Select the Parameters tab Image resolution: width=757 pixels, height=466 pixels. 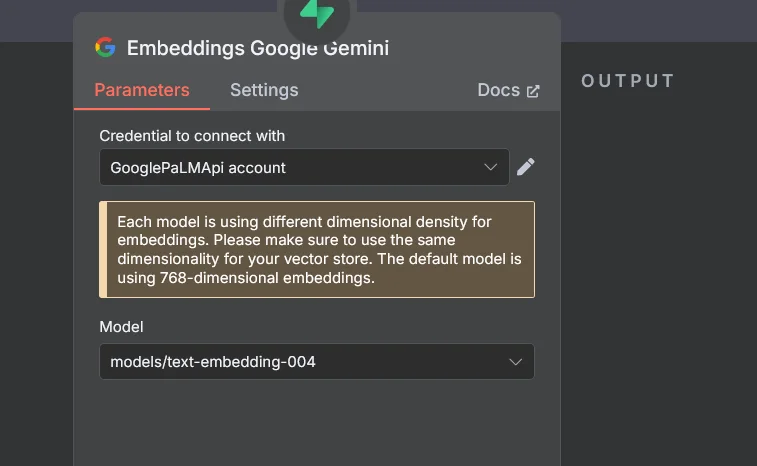point(142,90)
